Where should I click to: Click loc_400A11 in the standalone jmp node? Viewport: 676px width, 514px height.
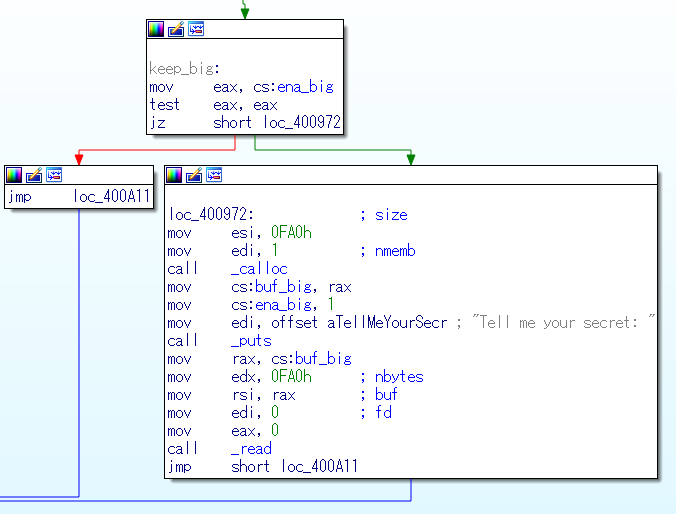[111, 197]
